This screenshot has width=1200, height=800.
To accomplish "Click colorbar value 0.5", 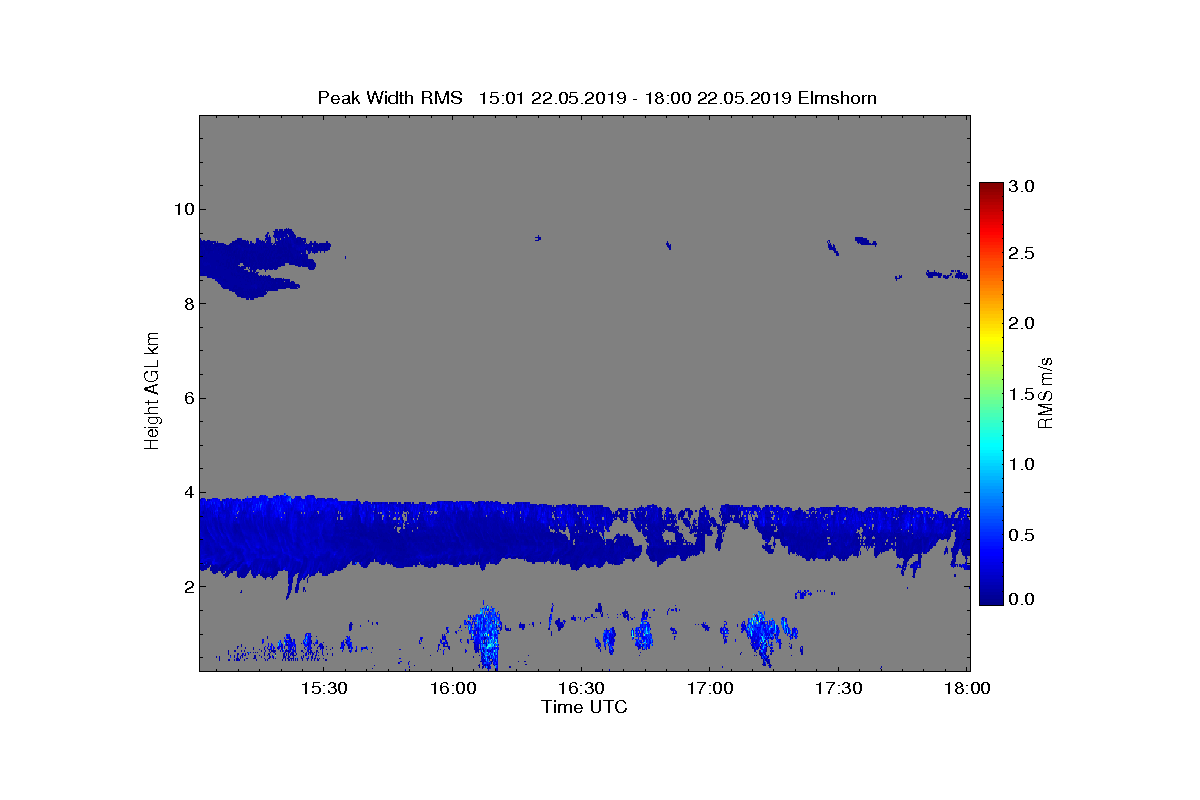I will click(x=1021, y=535).
